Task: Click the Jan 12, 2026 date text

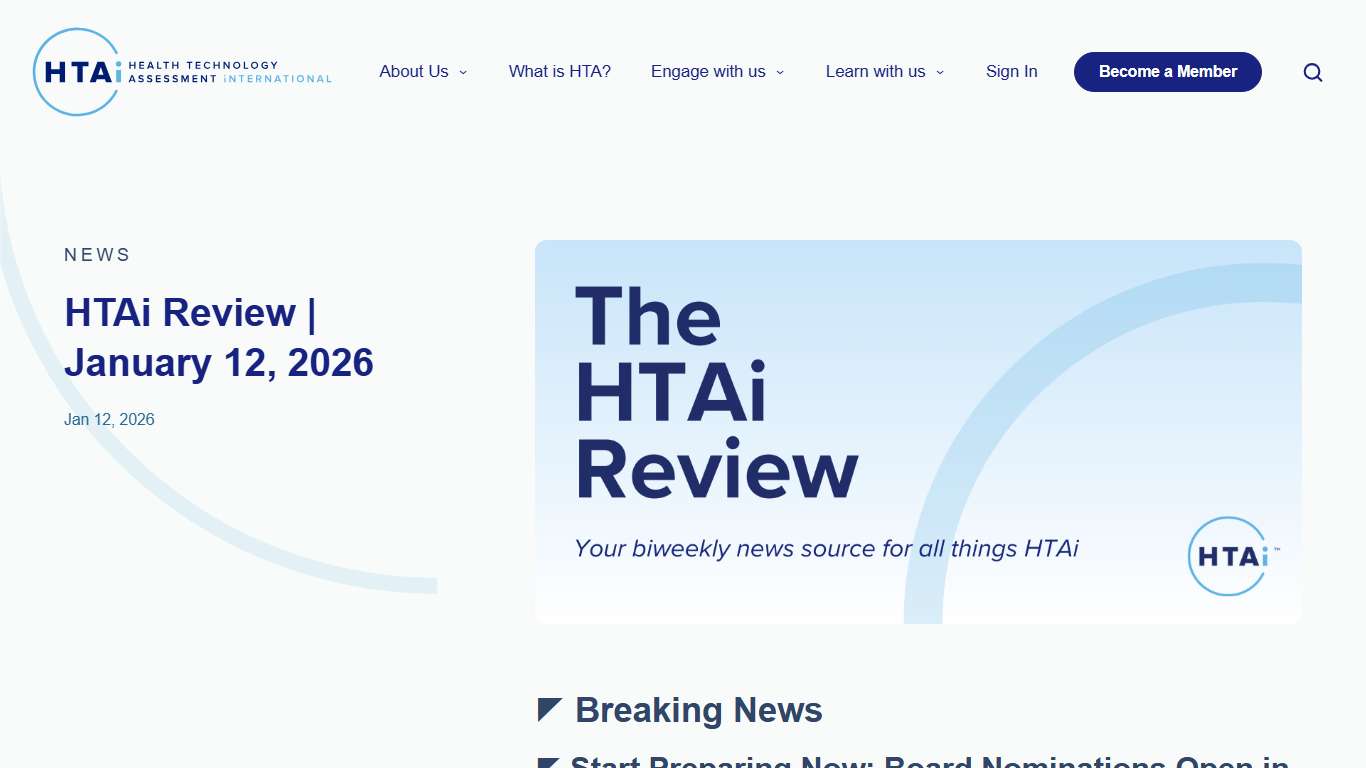Action: [109, 419]
